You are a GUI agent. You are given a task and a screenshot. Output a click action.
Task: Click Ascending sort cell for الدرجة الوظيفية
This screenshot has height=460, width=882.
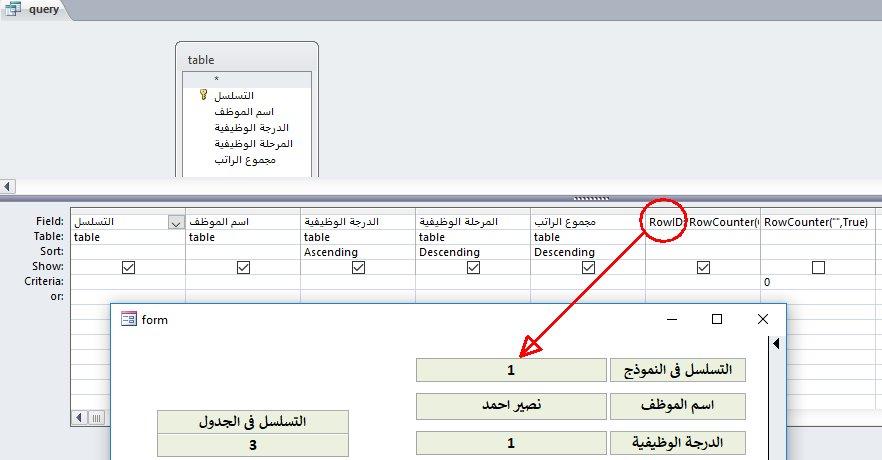pos(358,252)
